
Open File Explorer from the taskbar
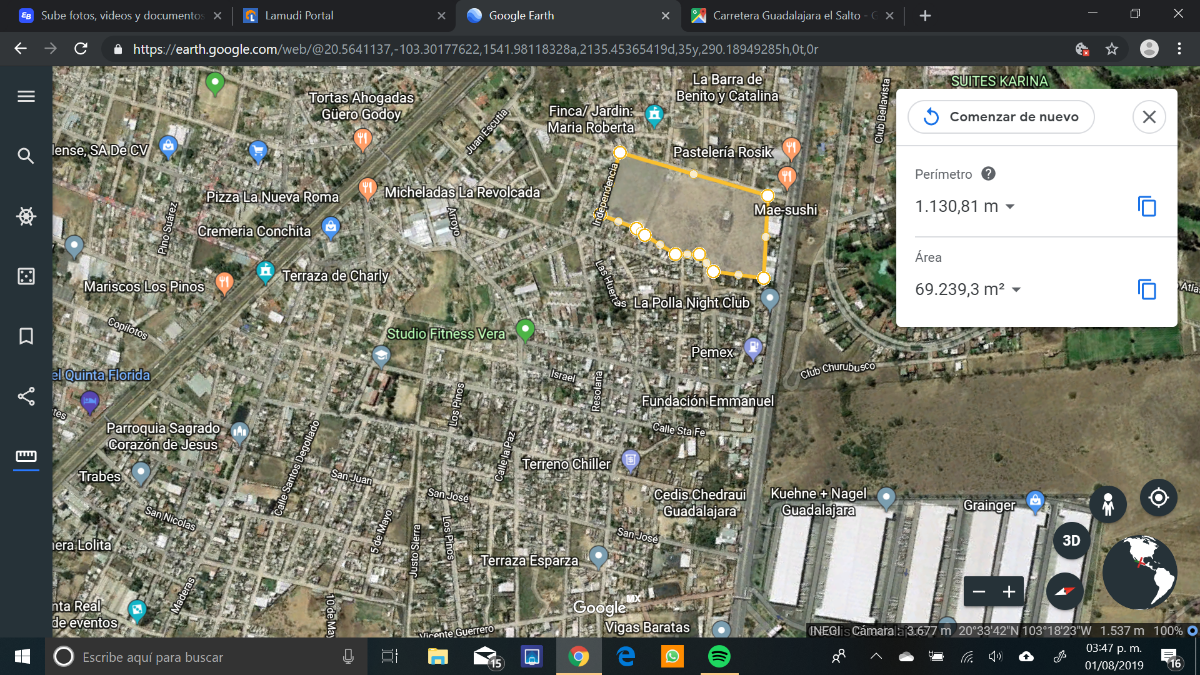click(438, 657)
